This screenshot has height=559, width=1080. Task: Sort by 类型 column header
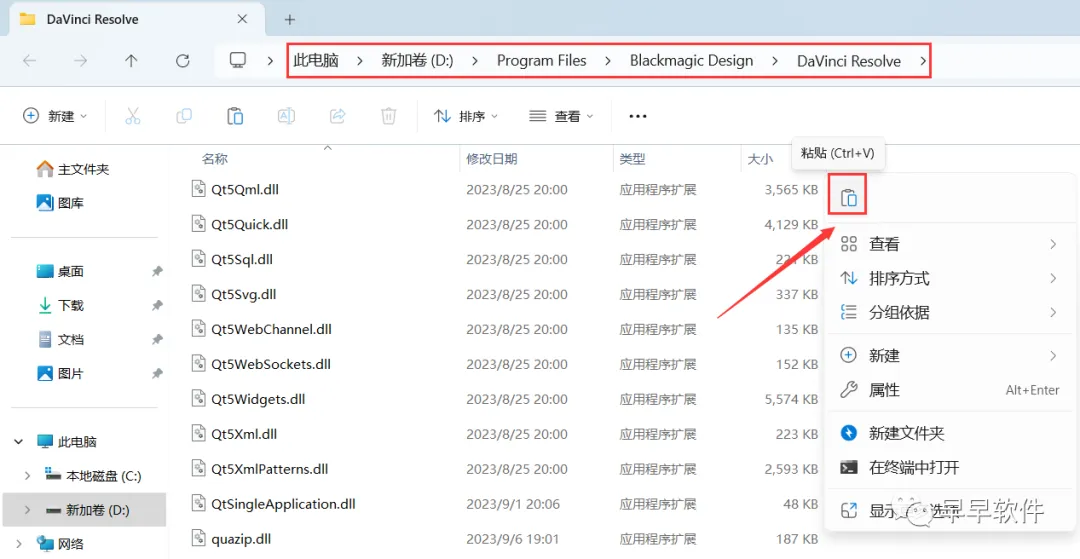632,159
